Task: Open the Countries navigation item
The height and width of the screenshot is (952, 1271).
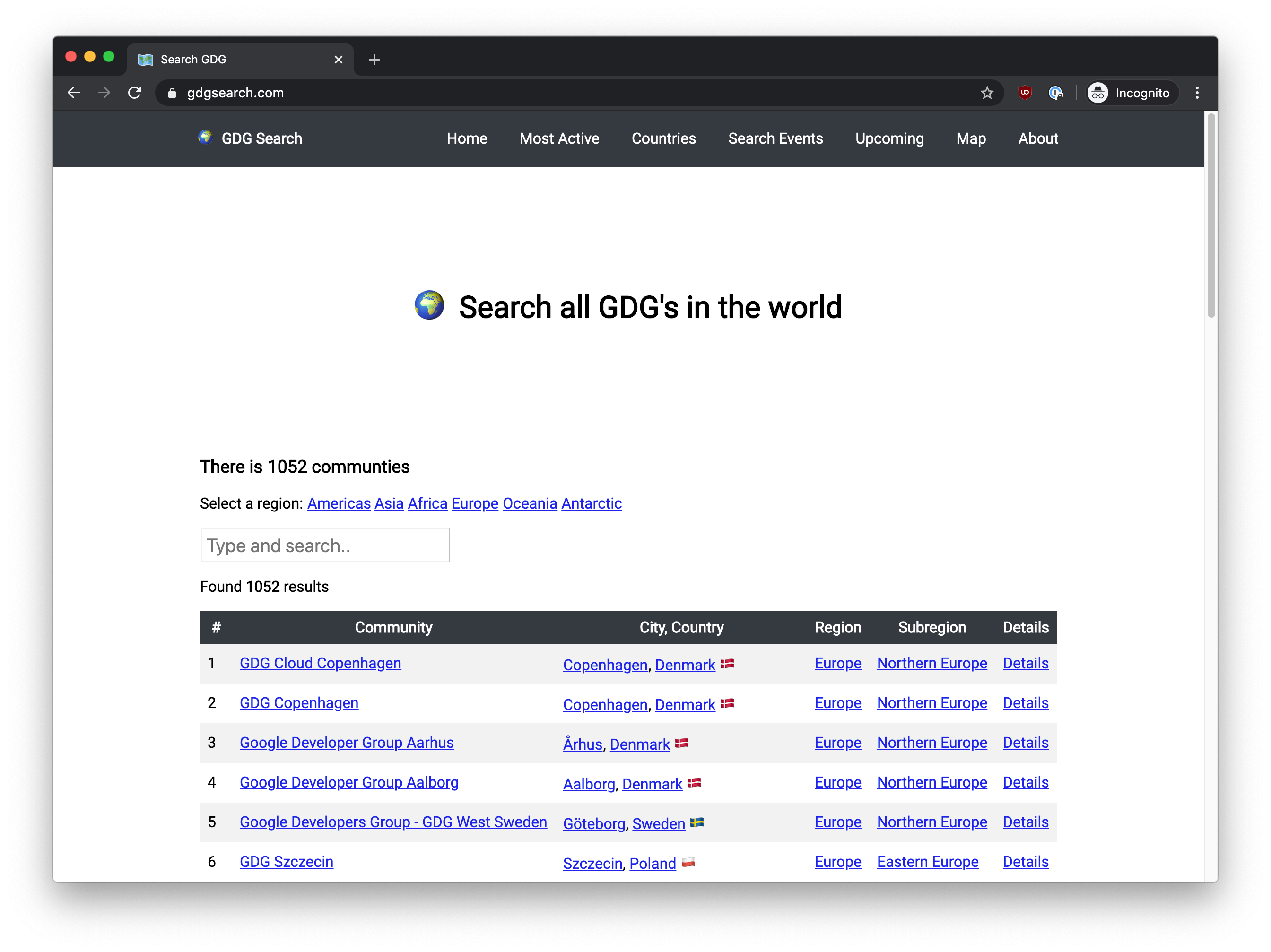Action: (x=664, y=138)
